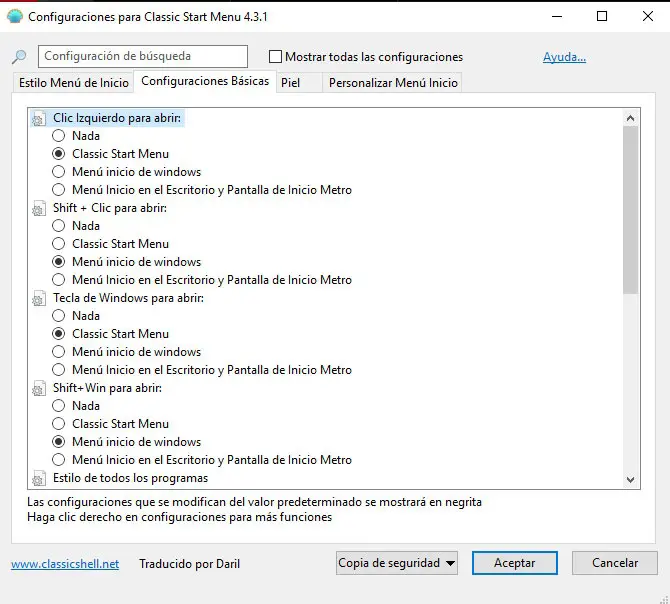Click the Classic Shell shell logo in title bar
This screenshot has height=604, width=670.
[15, 17]
